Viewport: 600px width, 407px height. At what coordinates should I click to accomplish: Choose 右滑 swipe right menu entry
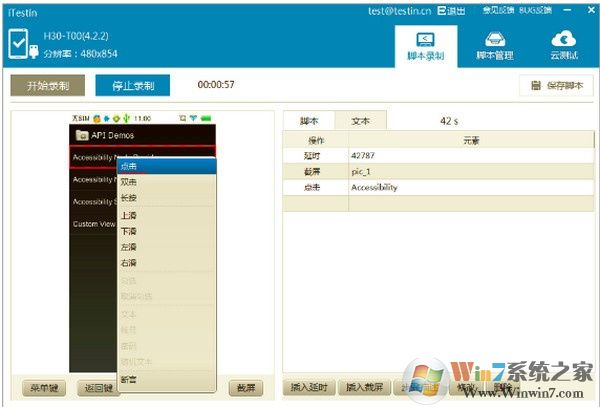(x=167, y=263)
